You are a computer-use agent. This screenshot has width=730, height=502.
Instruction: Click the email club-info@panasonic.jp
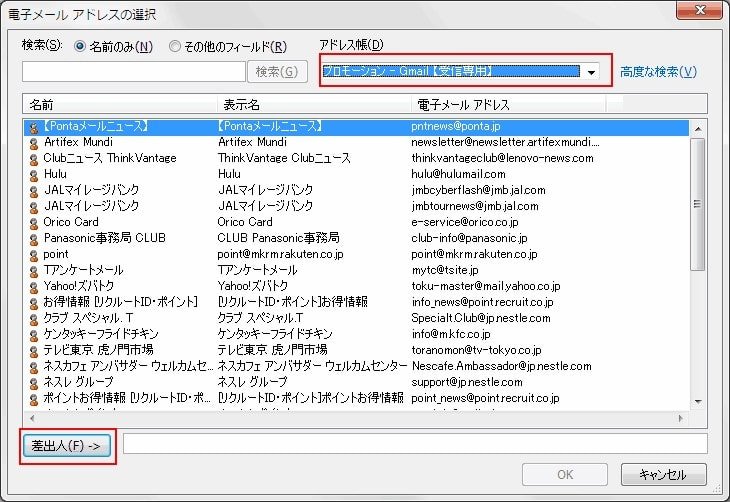[x=469, y=238]
